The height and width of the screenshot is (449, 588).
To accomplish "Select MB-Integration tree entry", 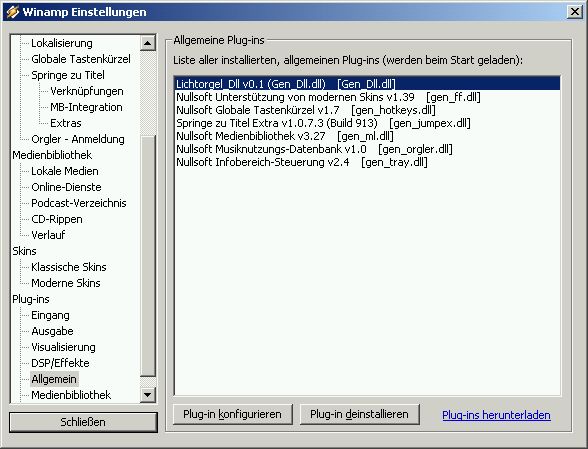I will (x=86, y=107).
